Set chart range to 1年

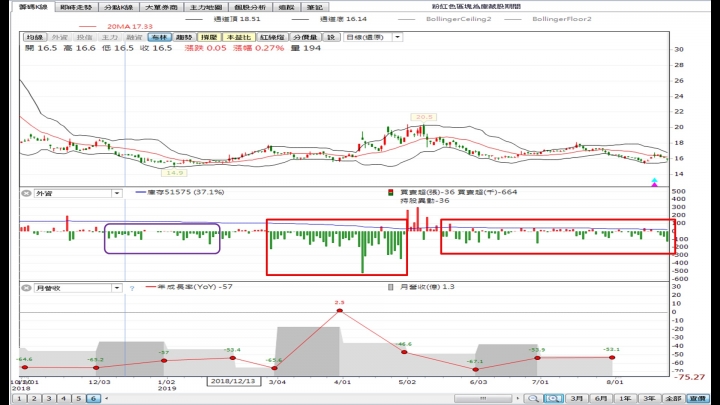pyautogui.click(x=625, y=399)
